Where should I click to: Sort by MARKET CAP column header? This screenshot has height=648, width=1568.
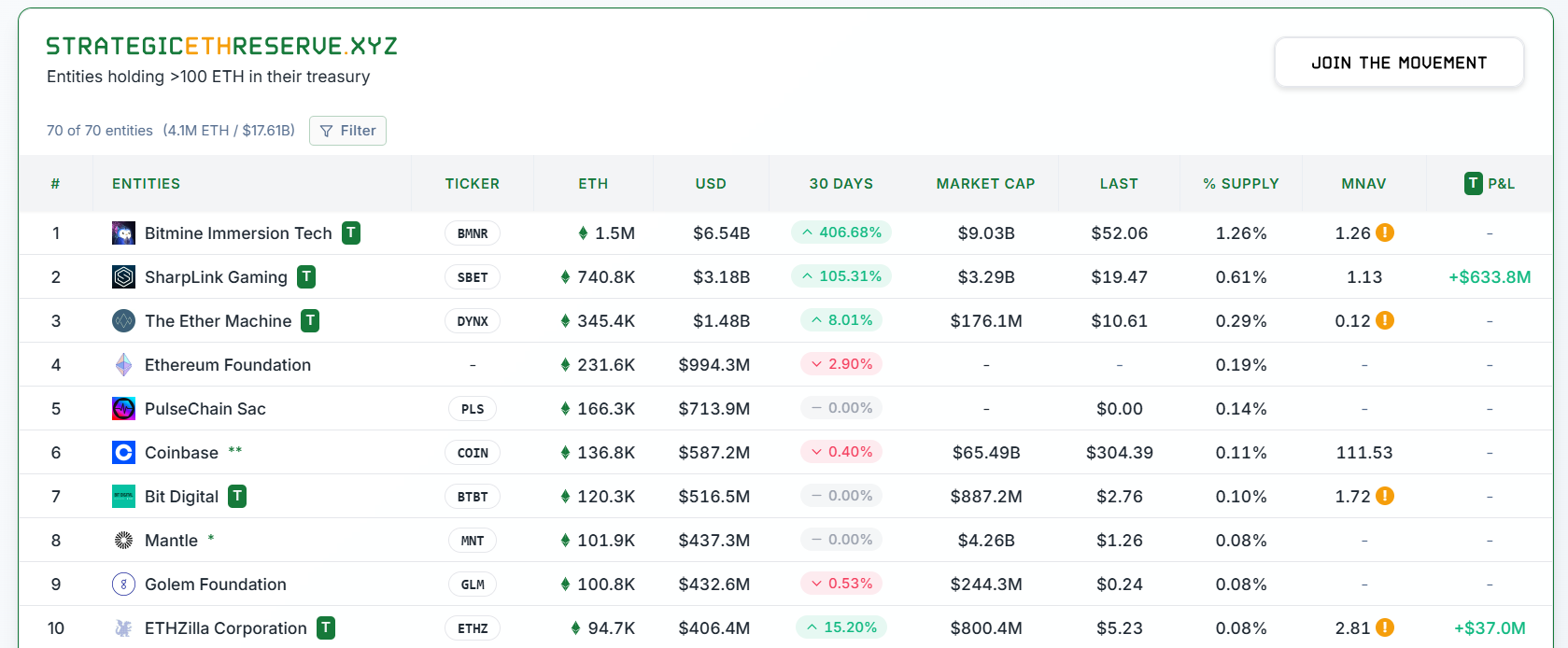985,184
